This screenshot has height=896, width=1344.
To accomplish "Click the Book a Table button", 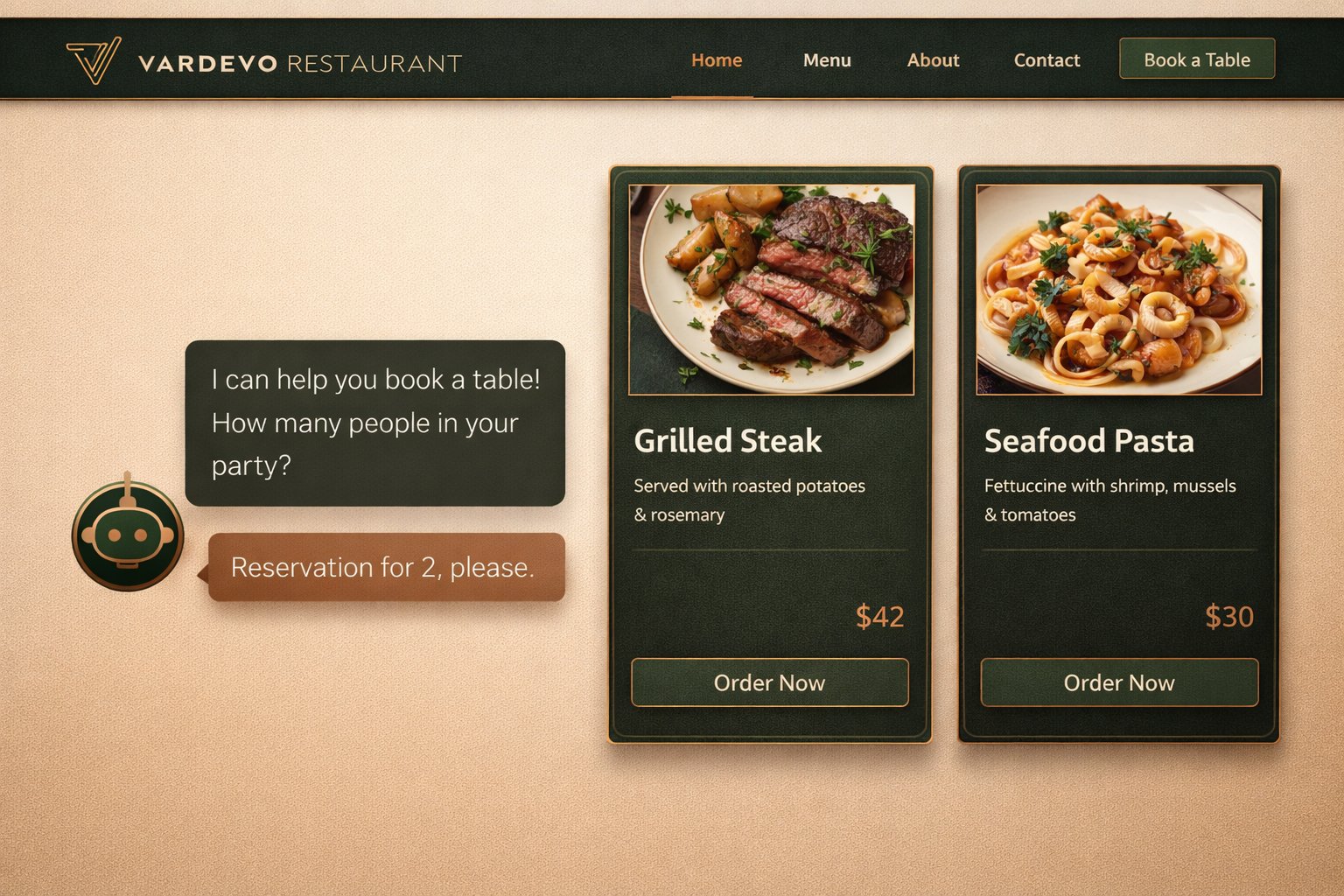I will (1197, 59).
